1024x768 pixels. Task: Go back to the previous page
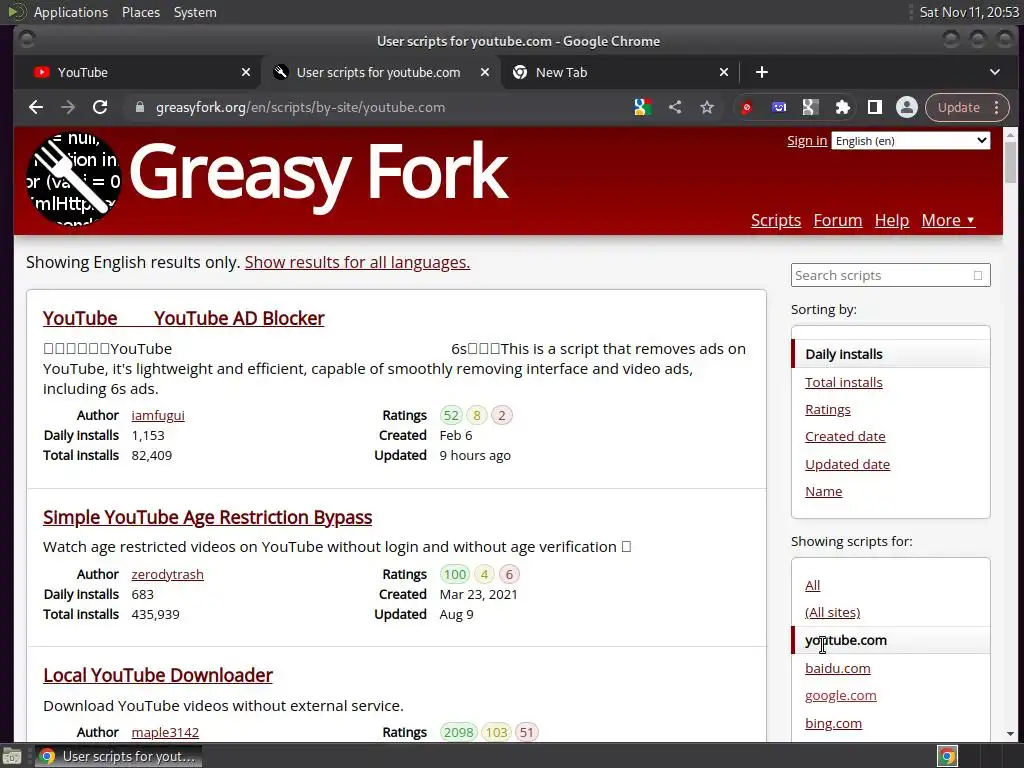click(x=36, y=107)
